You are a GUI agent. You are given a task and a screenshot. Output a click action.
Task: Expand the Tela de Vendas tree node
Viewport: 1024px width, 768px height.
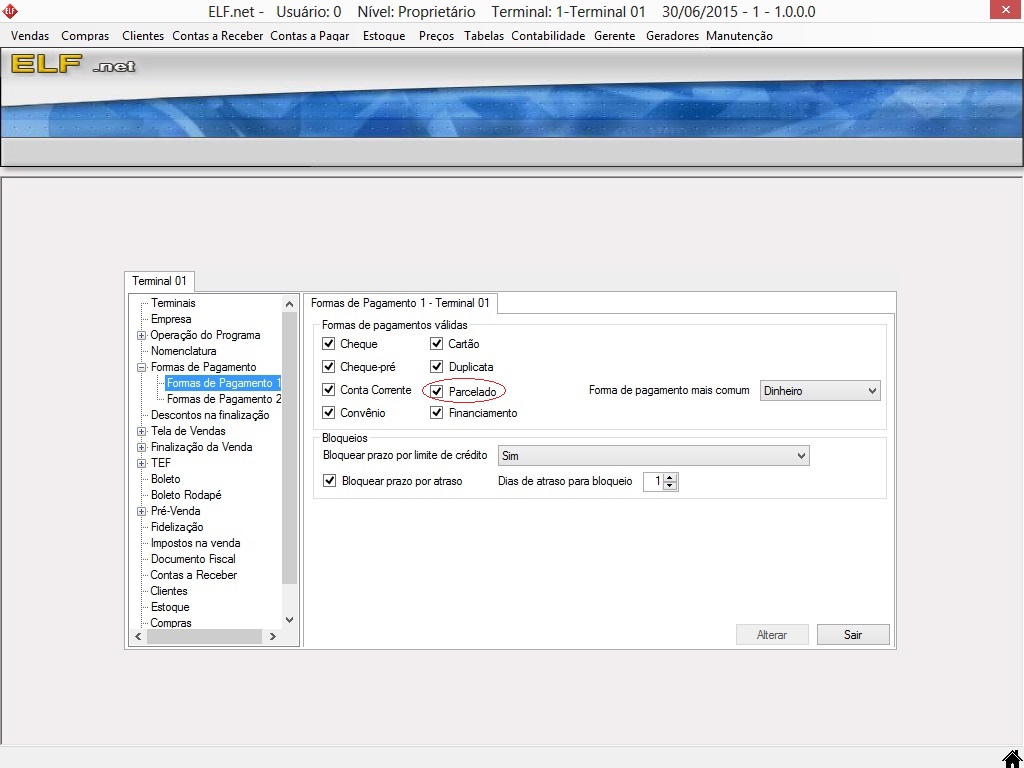coord(142,431)
